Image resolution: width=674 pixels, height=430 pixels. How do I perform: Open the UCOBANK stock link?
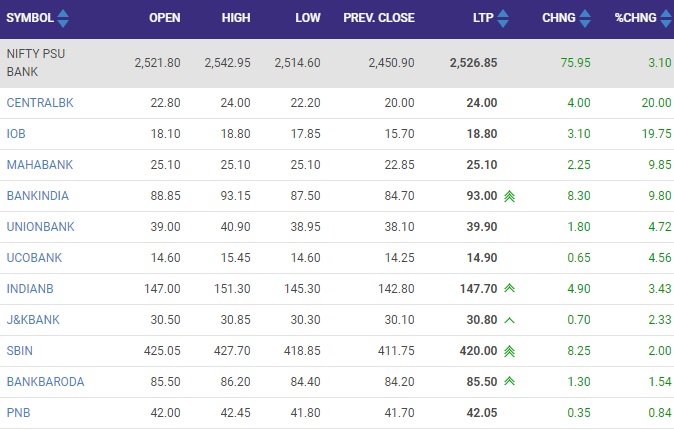click(x=34, y=258)
